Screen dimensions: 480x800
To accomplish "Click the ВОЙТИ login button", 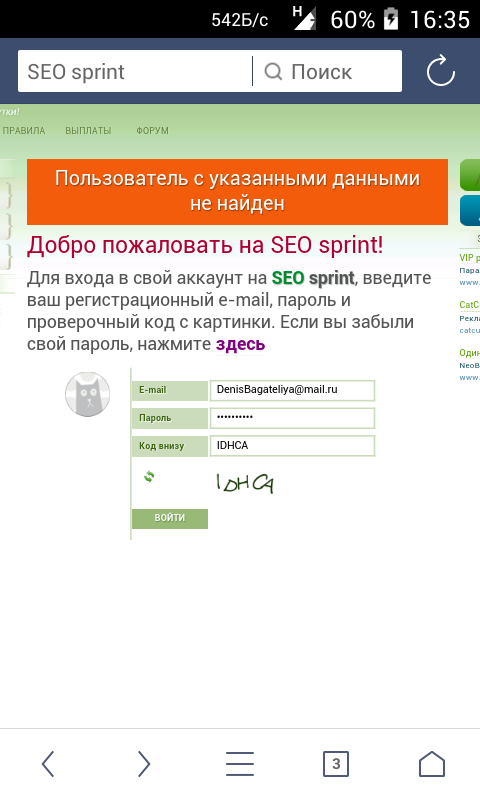I will point(170,518).
